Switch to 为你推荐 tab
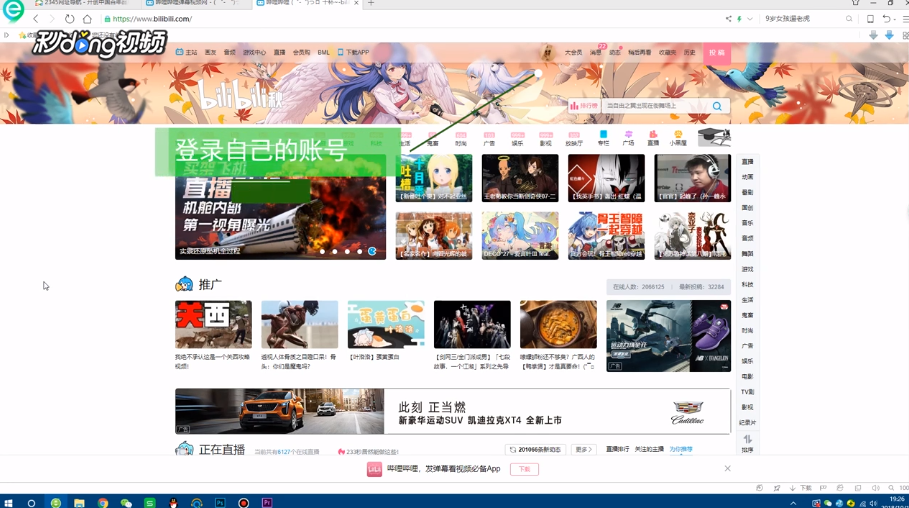 point(681,449)
